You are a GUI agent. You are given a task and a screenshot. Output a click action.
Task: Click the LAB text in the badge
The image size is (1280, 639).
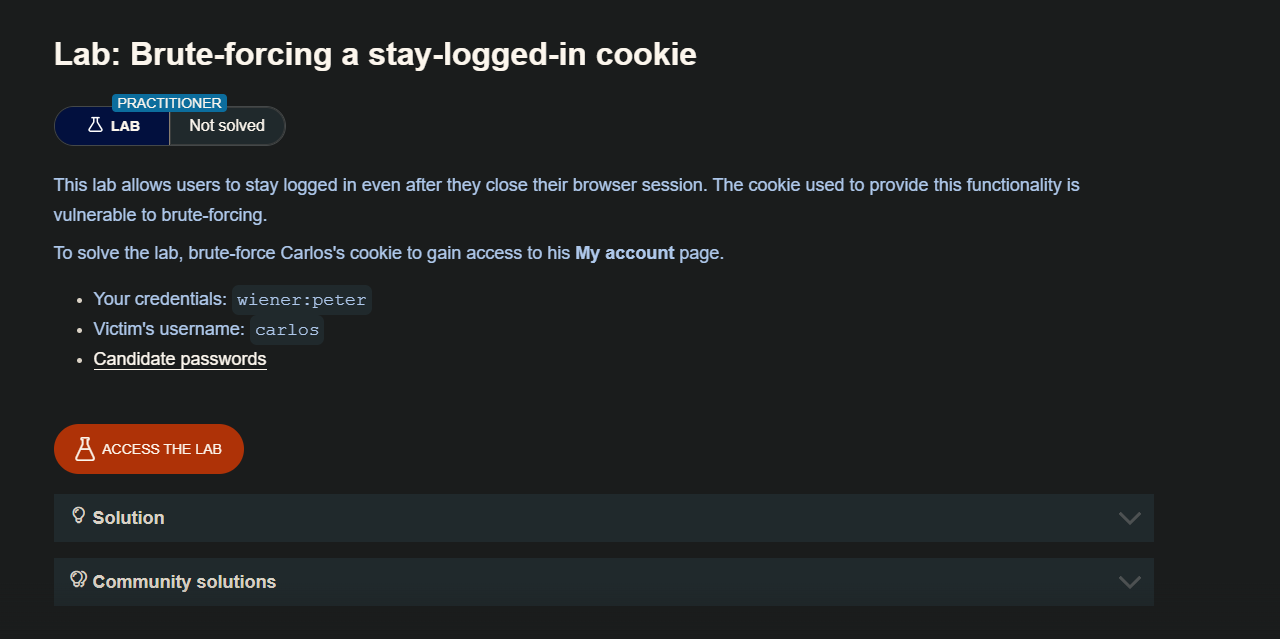[x=125, y=126]
